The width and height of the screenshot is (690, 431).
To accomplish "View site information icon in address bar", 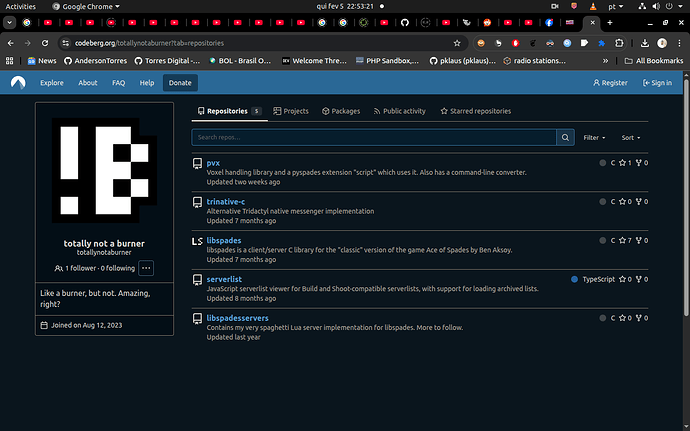I will point(66,43).
